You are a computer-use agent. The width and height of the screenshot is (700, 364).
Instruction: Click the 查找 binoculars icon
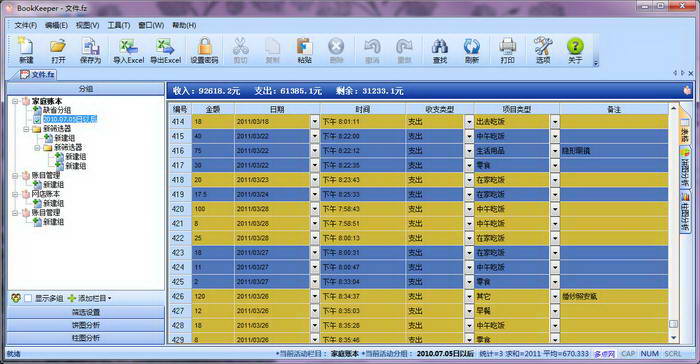coord(440,46)
